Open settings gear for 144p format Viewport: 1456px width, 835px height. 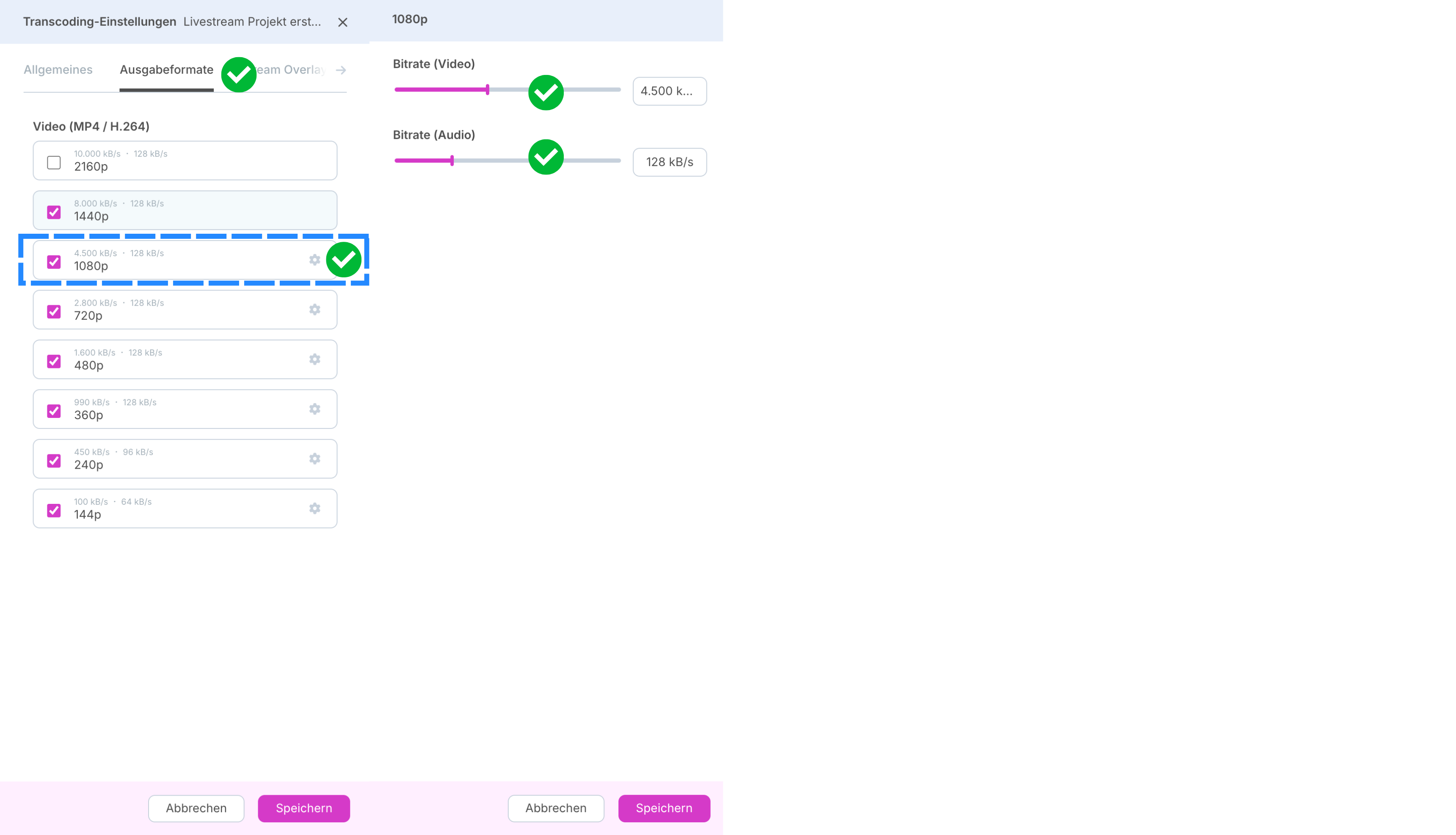click(x=315, y=509)
